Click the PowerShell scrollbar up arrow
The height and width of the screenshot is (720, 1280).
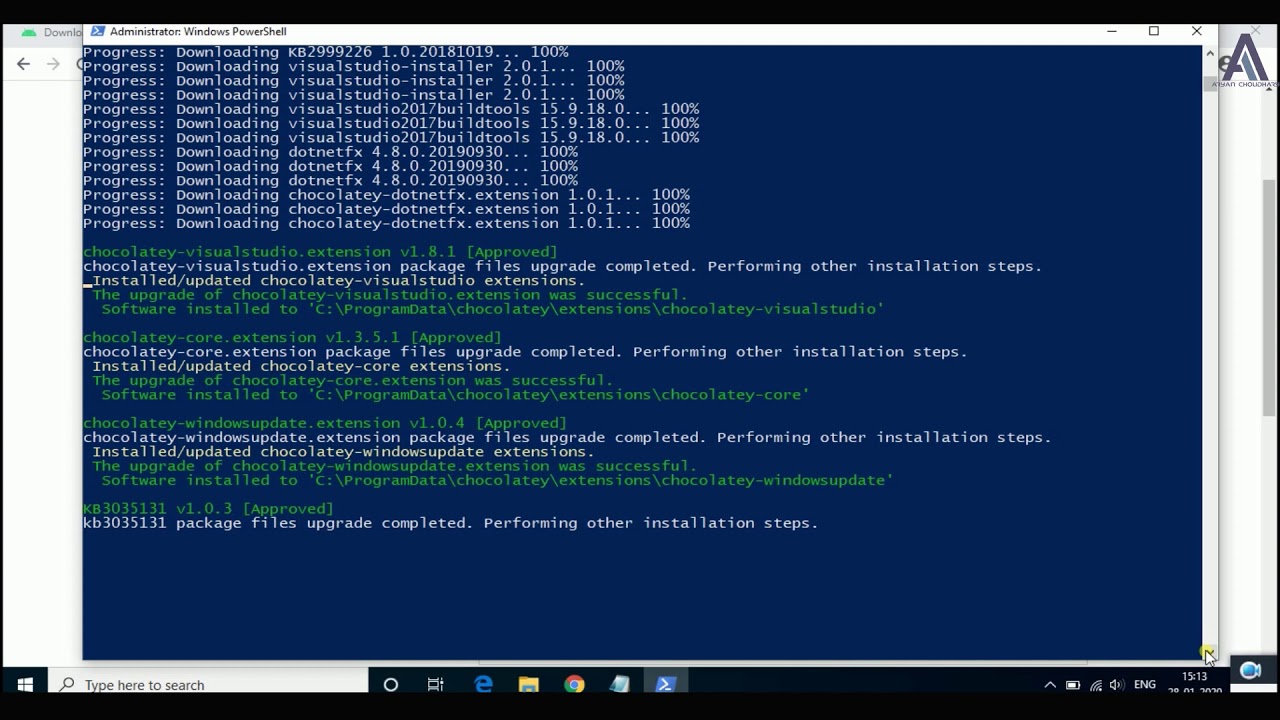point(1210,53)
